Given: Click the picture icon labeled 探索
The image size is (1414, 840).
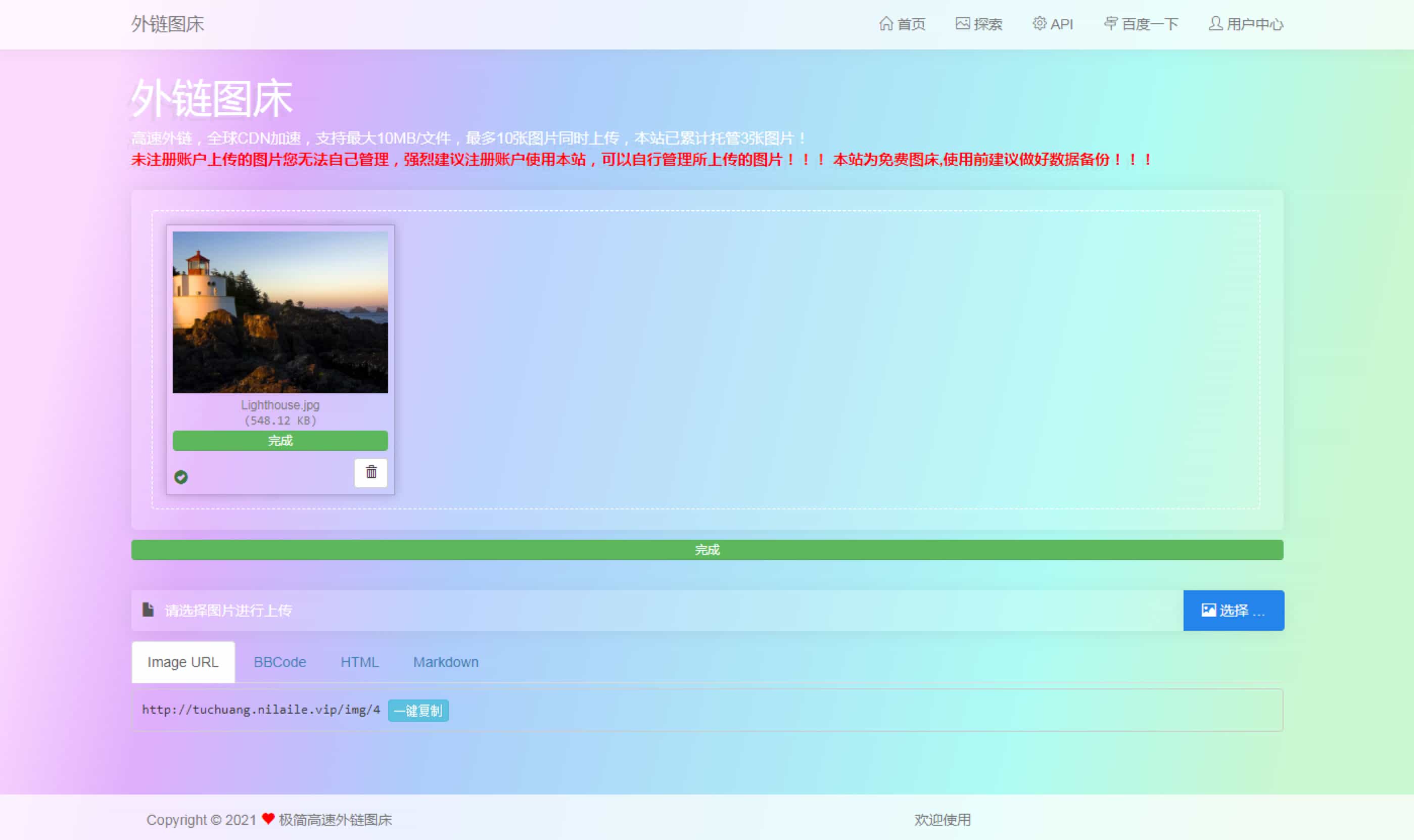Looking at the screenshot, I should pyautogui.click(x=963, y=24).
